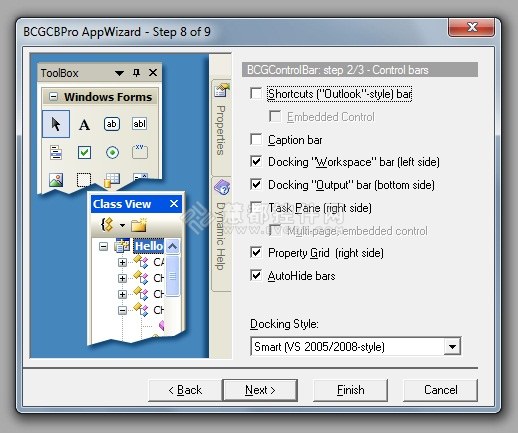Screen dimensions: 518x433
Task: Click the curly braces sort icon in Class View
Action: pyautogui.click(x=107, y=225)
